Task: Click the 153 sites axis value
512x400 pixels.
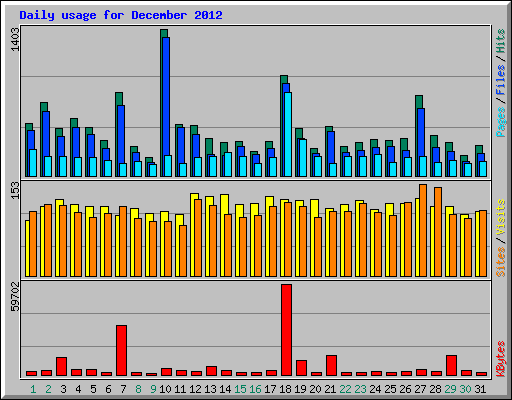Action: coord(15,191)
